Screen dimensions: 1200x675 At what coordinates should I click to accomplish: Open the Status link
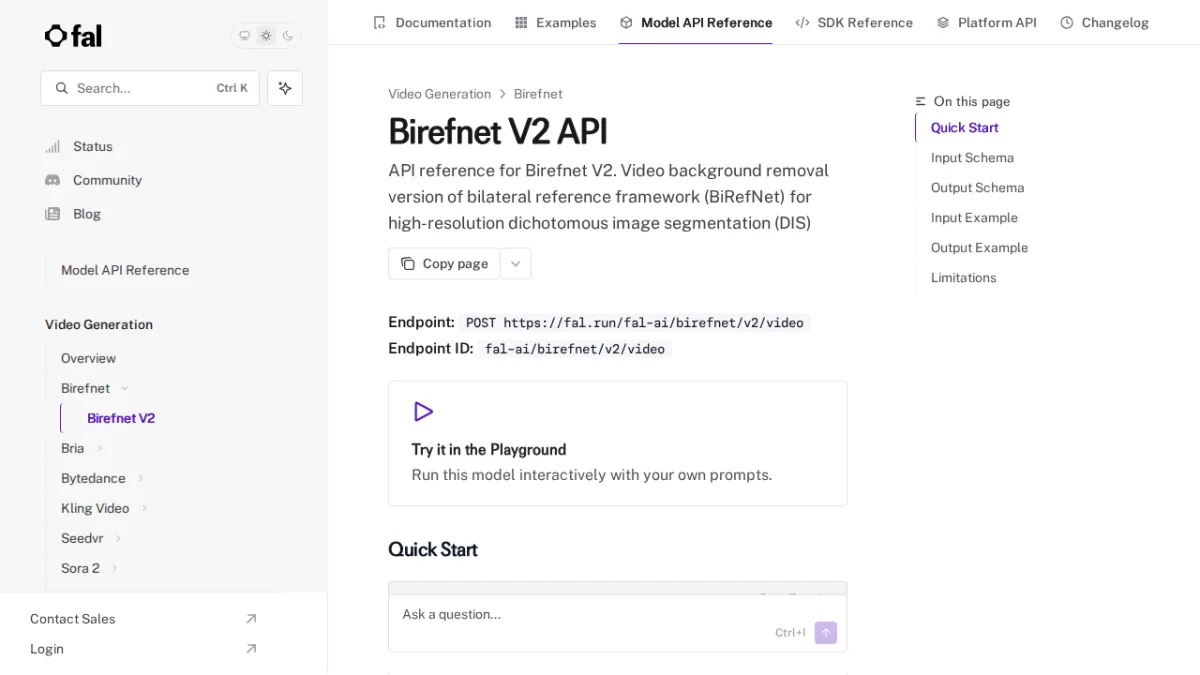(x=93, y=147)
